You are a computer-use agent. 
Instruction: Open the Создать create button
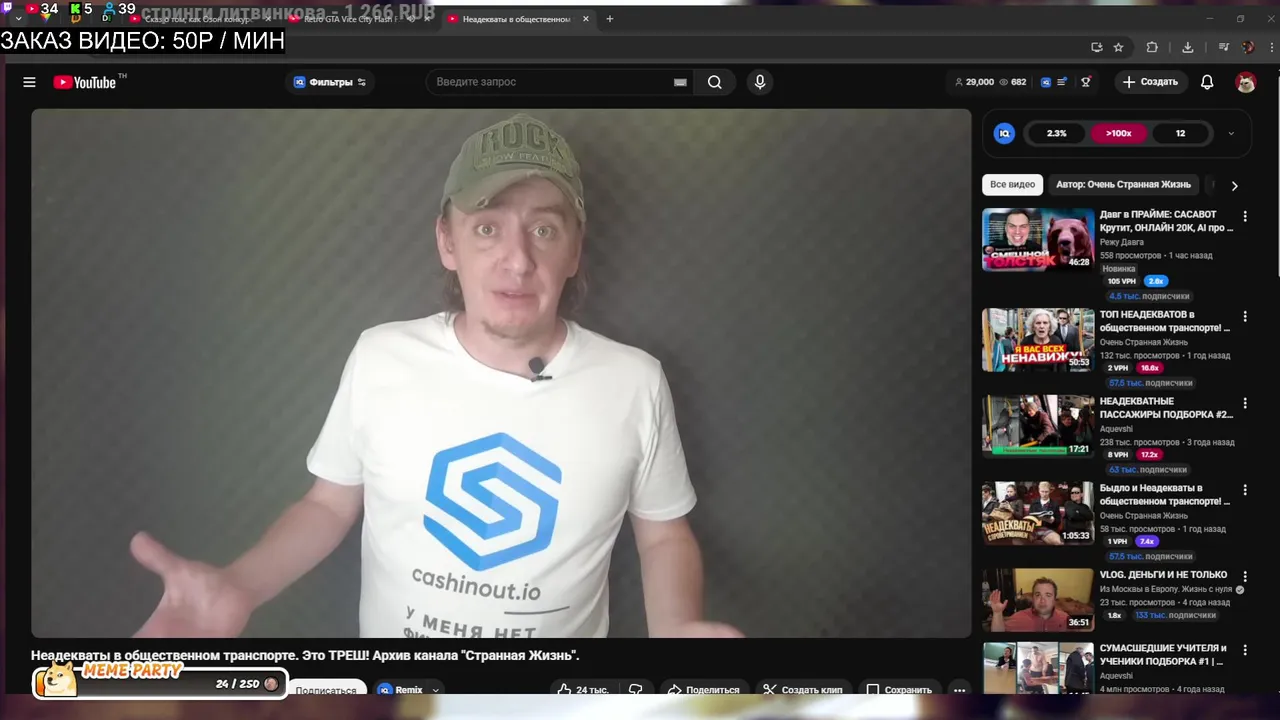[1150, 82]
